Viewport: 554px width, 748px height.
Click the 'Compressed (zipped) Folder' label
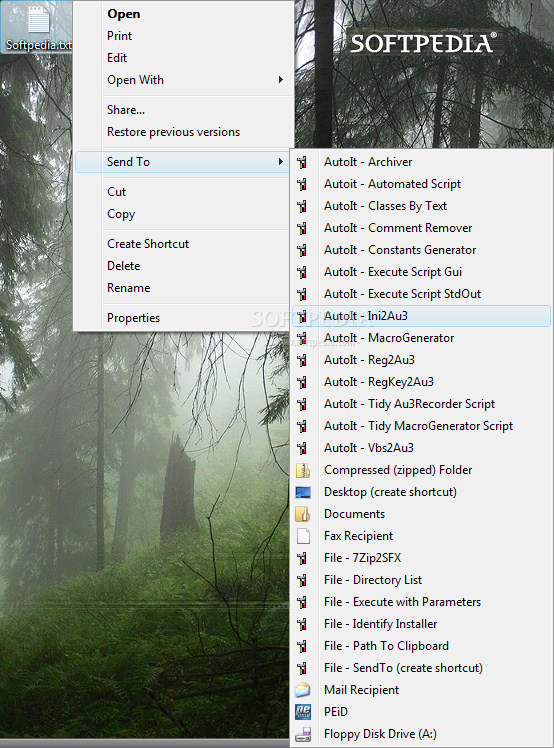point(398,470)
